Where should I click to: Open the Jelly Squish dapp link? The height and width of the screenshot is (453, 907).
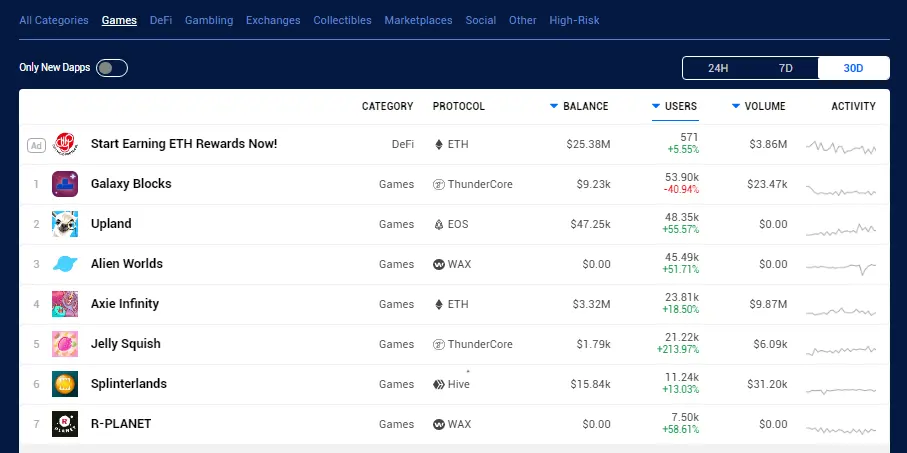pyautogui.click(x=126, y=343)
